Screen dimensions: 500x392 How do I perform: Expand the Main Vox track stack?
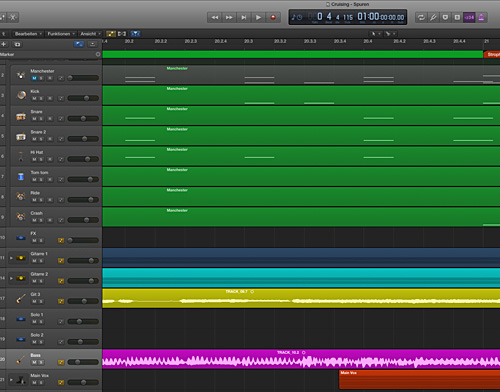pos(11,380)
